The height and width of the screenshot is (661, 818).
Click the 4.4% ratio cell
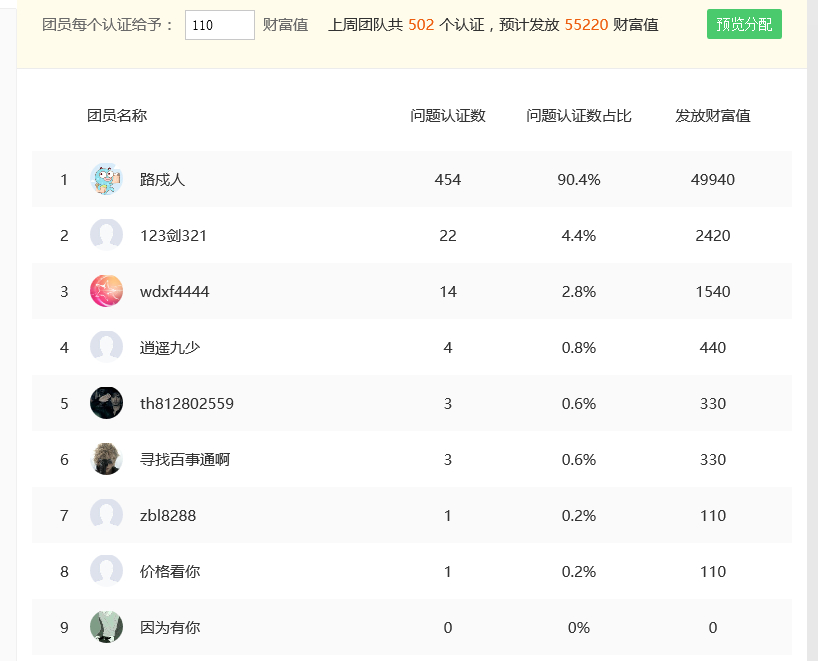[x=579, y=235]
